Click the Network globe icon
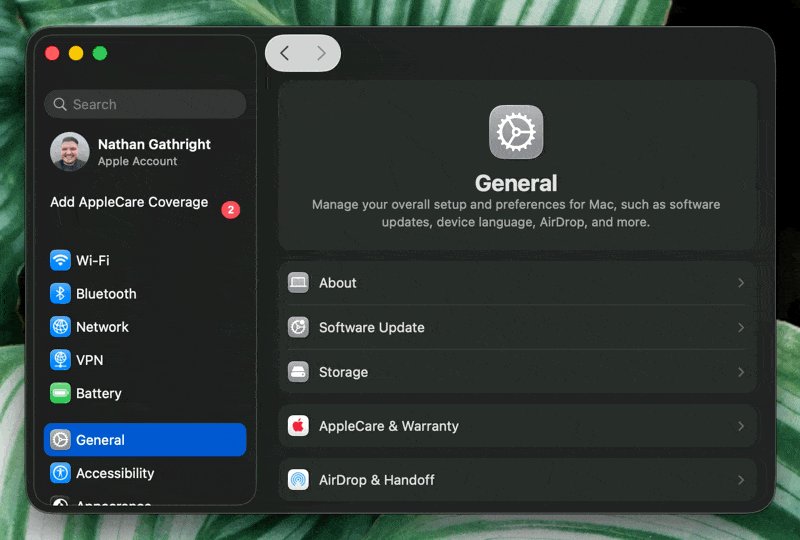The image size is (800, 540). pos(60,327)
